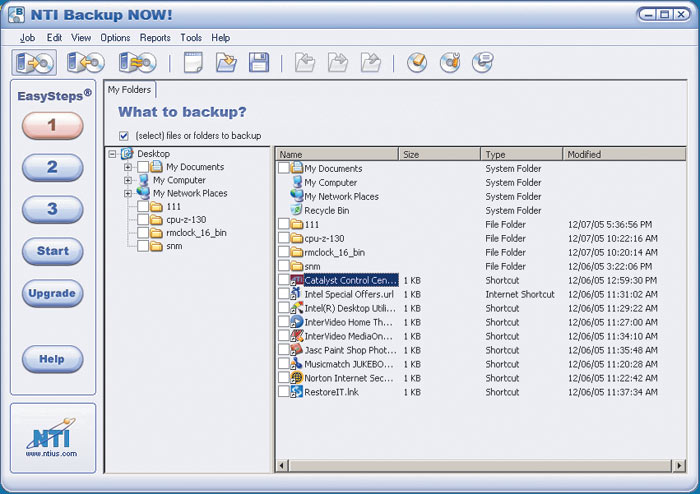This screenshot has height=494, width=700.
Task: Go to EasySteps step 1
Action: tap(53, 125)
